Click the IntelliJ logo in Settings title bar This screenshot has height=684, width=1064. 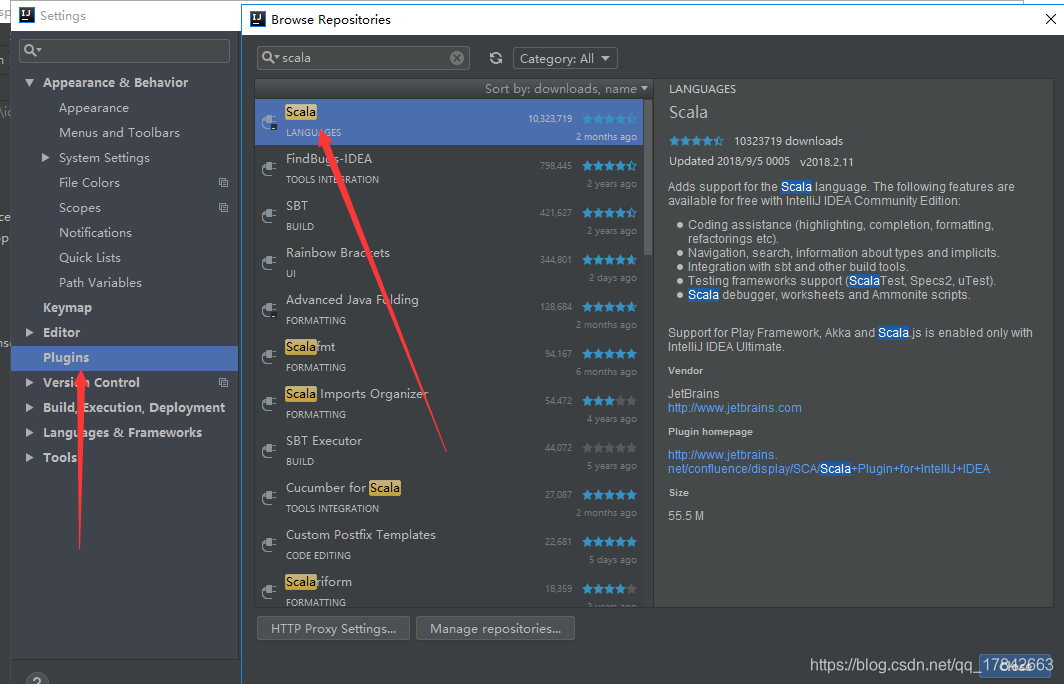point(26,15)
